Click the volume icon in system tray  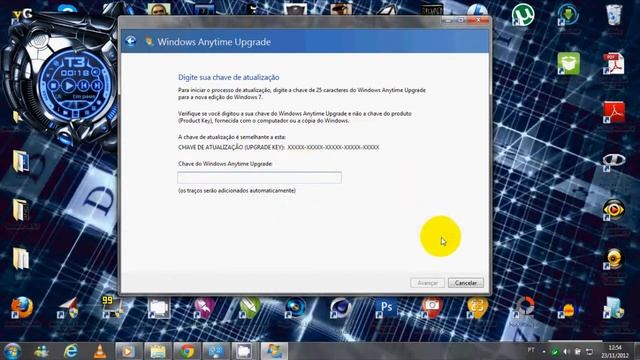coord(566,351)
